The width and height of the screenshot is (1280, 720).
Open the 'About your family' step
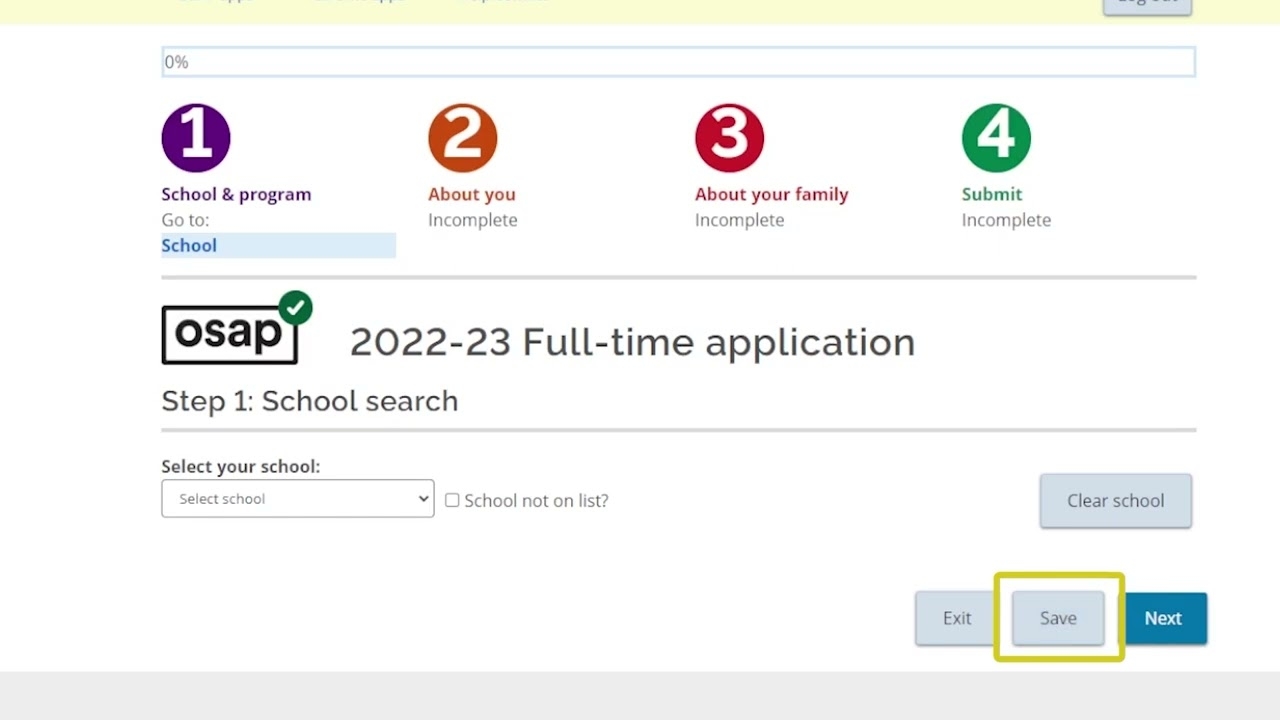pyautogui.click(x=772, y=194)
